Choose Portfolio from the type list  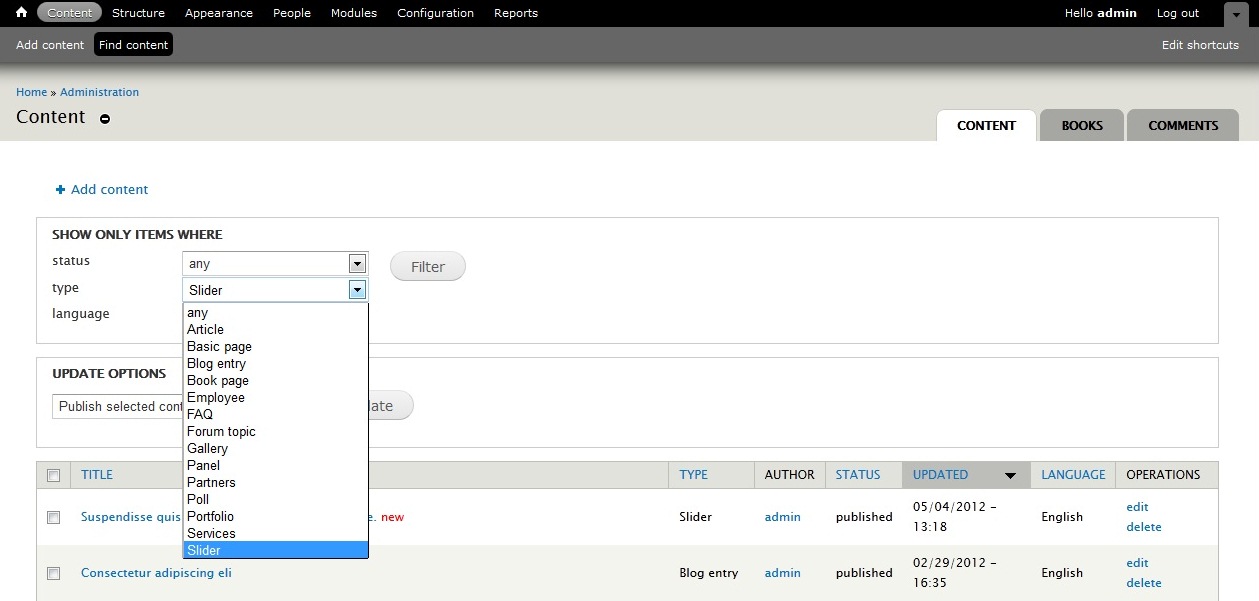click(210, 517)
